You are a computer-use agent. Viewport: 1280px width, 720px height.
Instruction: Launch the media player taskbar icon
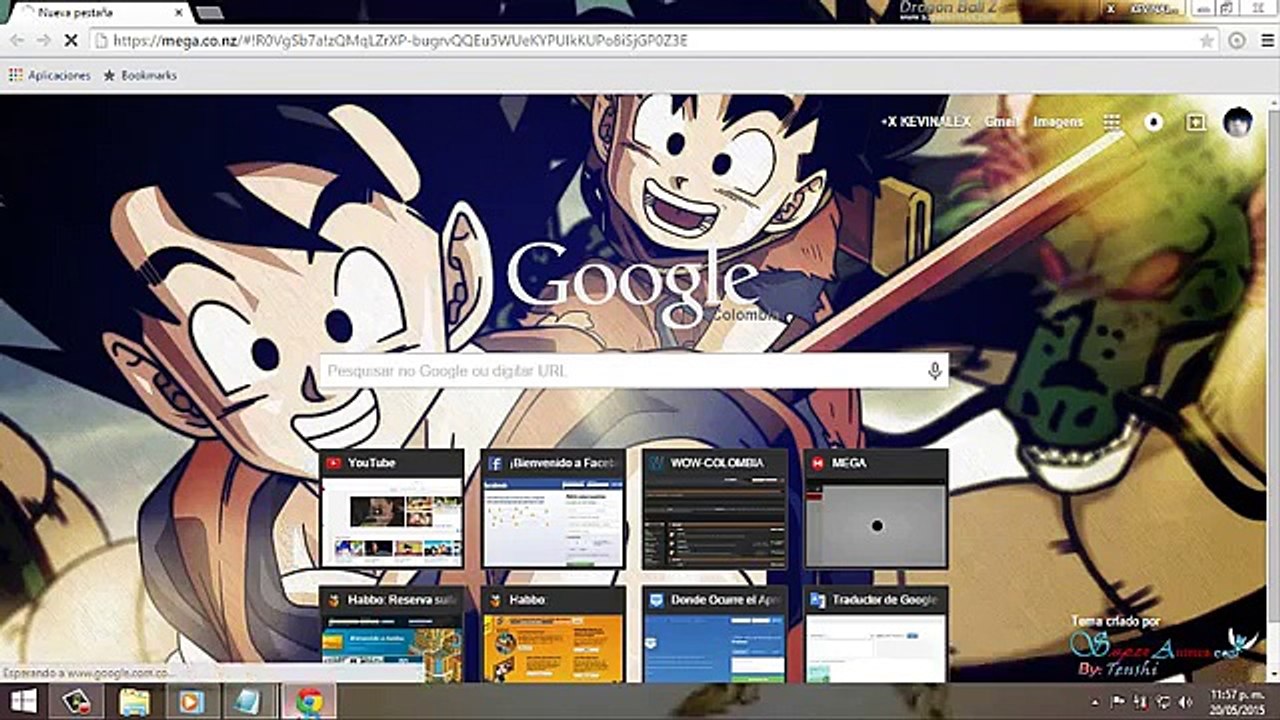(191, 702)
